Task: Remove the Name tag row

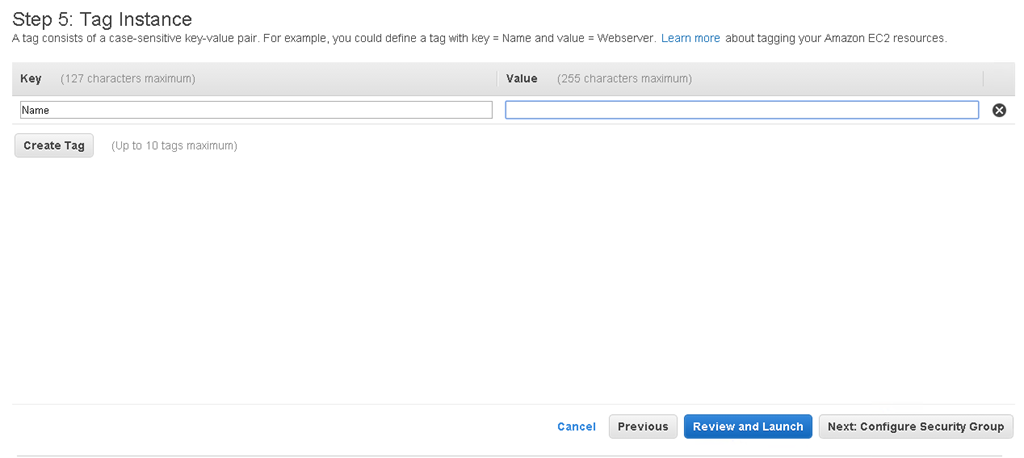Action: point(999,110)
